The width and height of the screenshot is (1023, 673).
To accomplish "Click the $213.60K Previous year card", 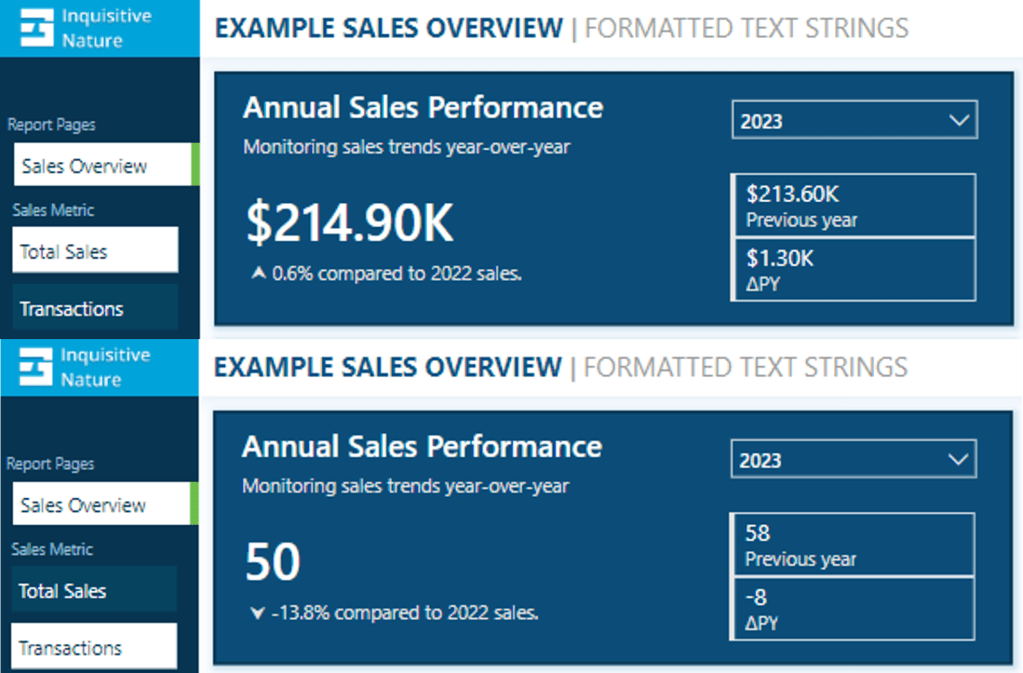I will pos(853,205).
